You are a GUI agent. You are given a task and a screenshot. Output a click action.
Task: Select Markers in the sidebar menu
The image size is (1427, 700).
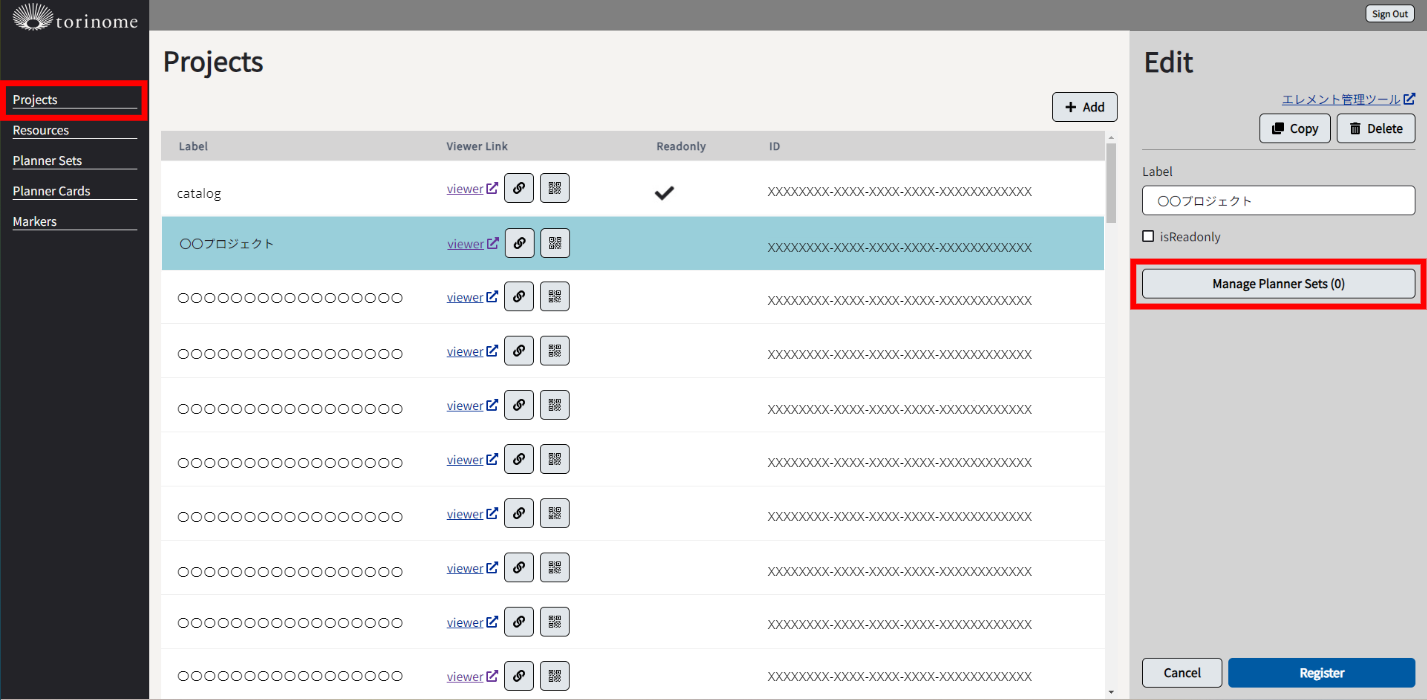[35, 221]
